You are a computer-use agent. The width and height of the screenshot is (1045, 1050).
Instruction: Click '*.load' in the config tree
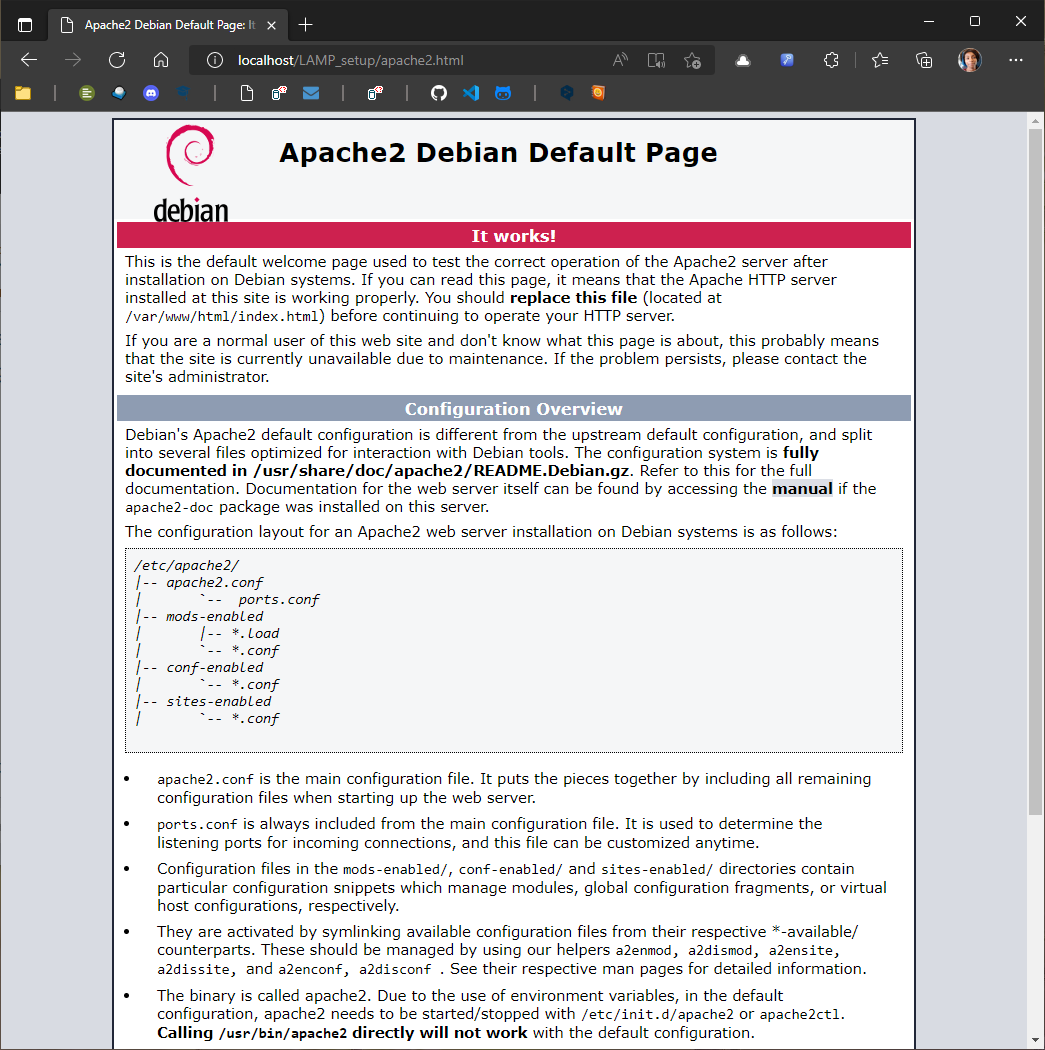pos(255,633)
